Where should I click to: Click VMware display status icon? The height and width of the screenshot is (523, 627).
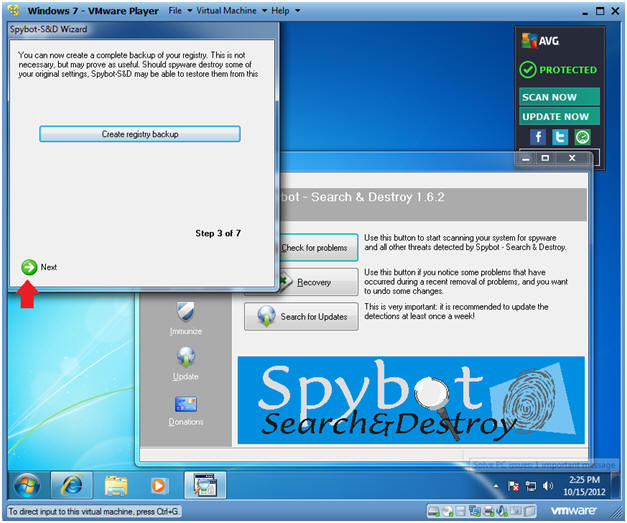click(516, 511)
